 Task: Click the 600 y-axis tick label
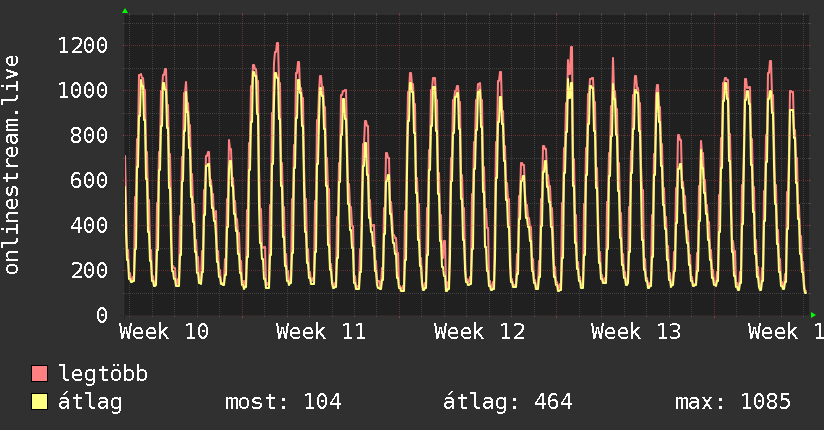[89, 180]
